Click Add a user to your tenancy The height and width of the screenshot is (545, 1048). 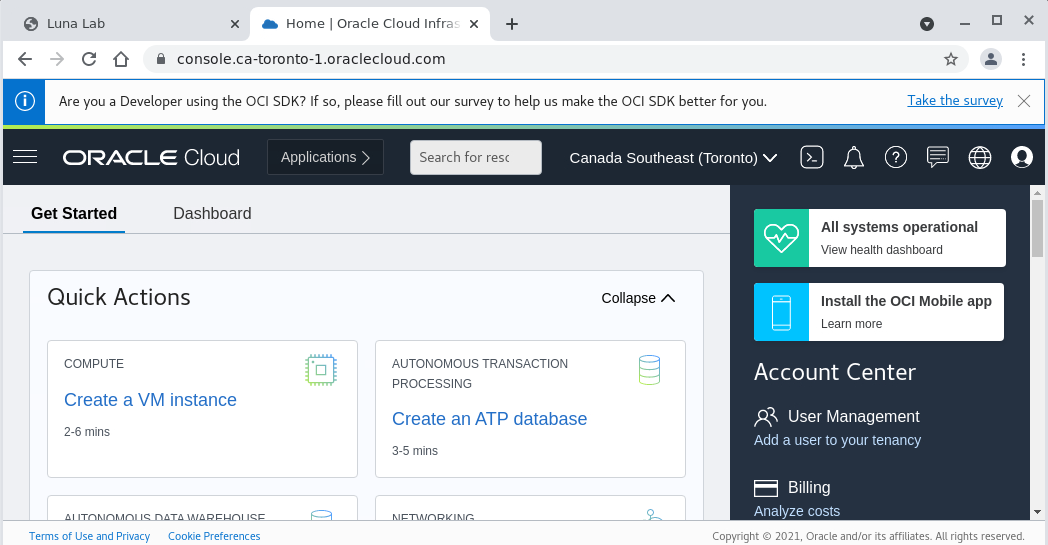837,440
